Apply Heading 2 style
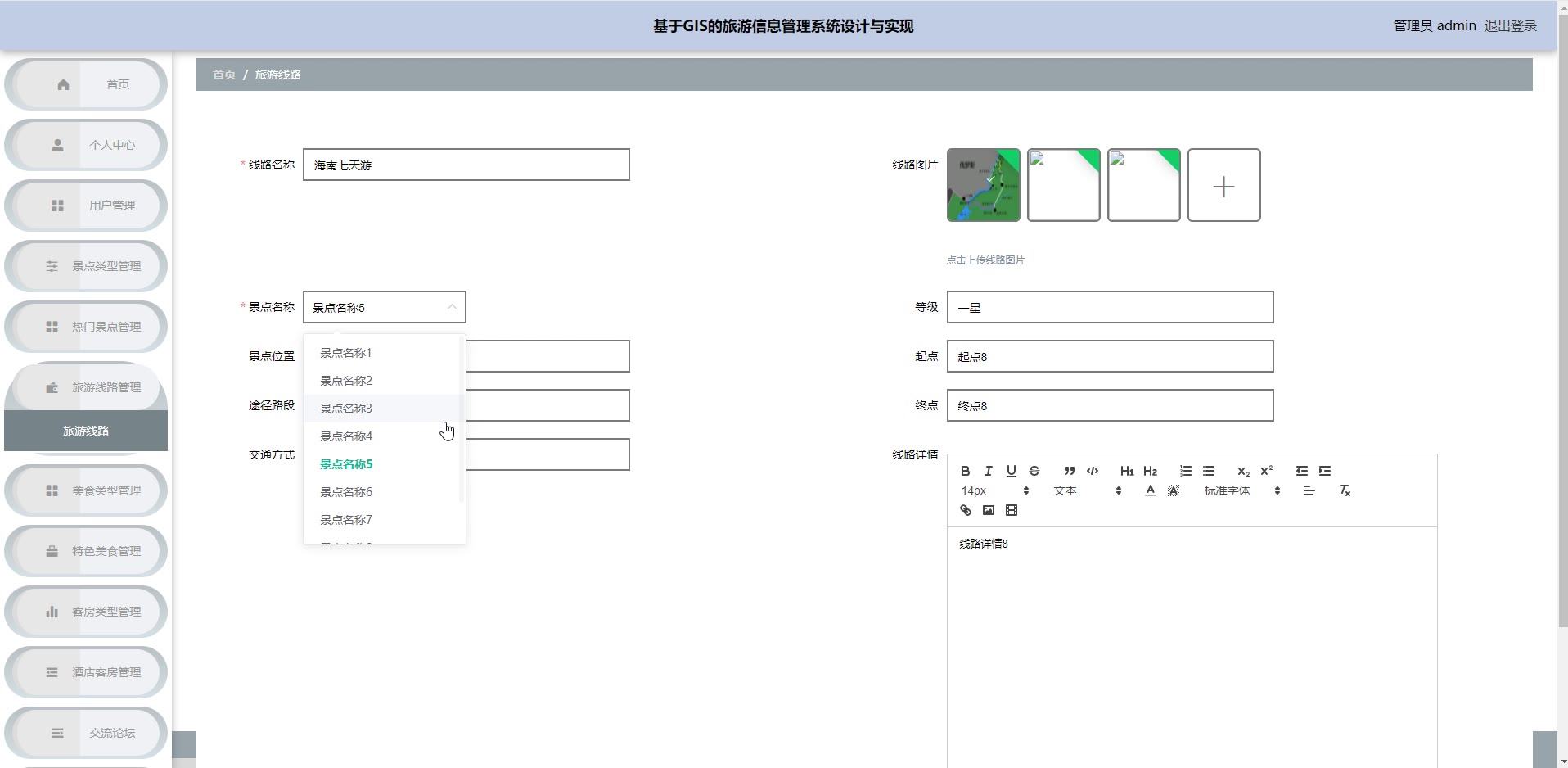Screen dimensions: 1568x768 (1150, 471)
